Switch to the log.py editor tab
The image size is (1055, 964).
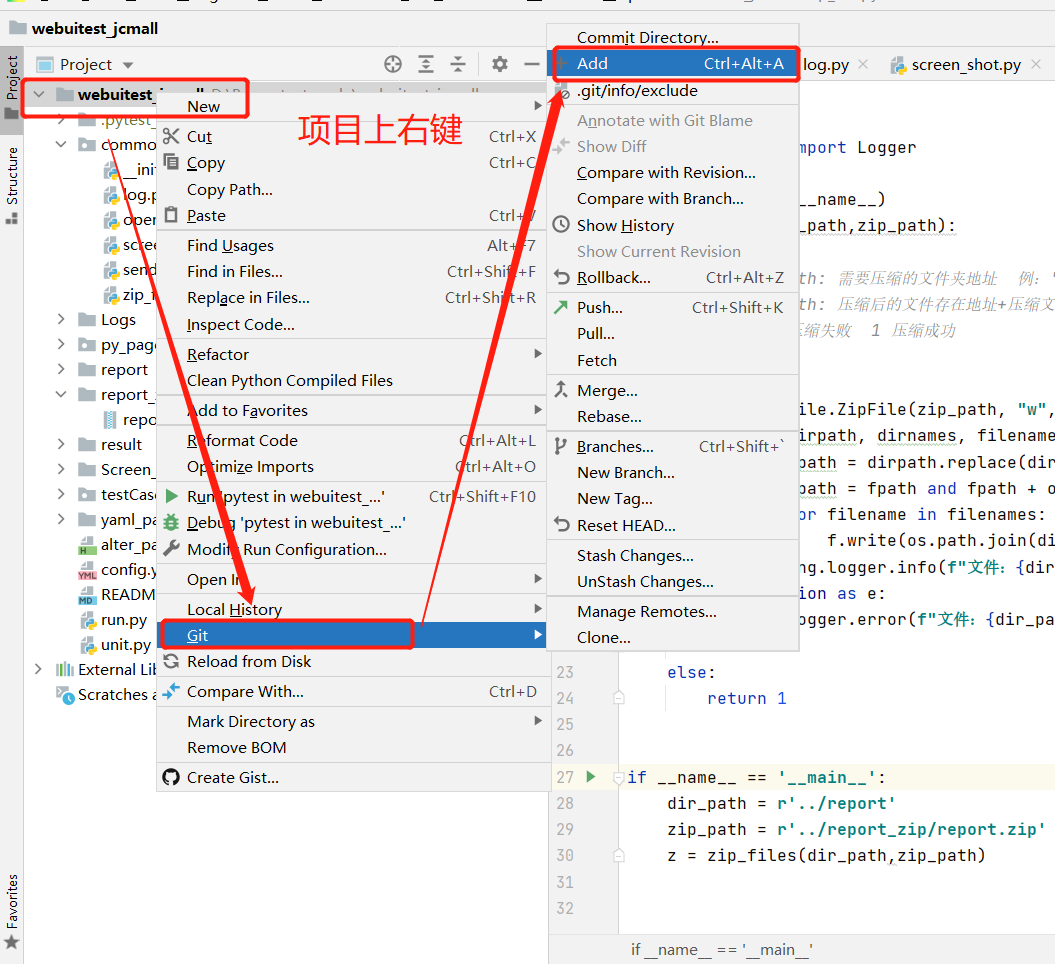click(x=826, y=65)
